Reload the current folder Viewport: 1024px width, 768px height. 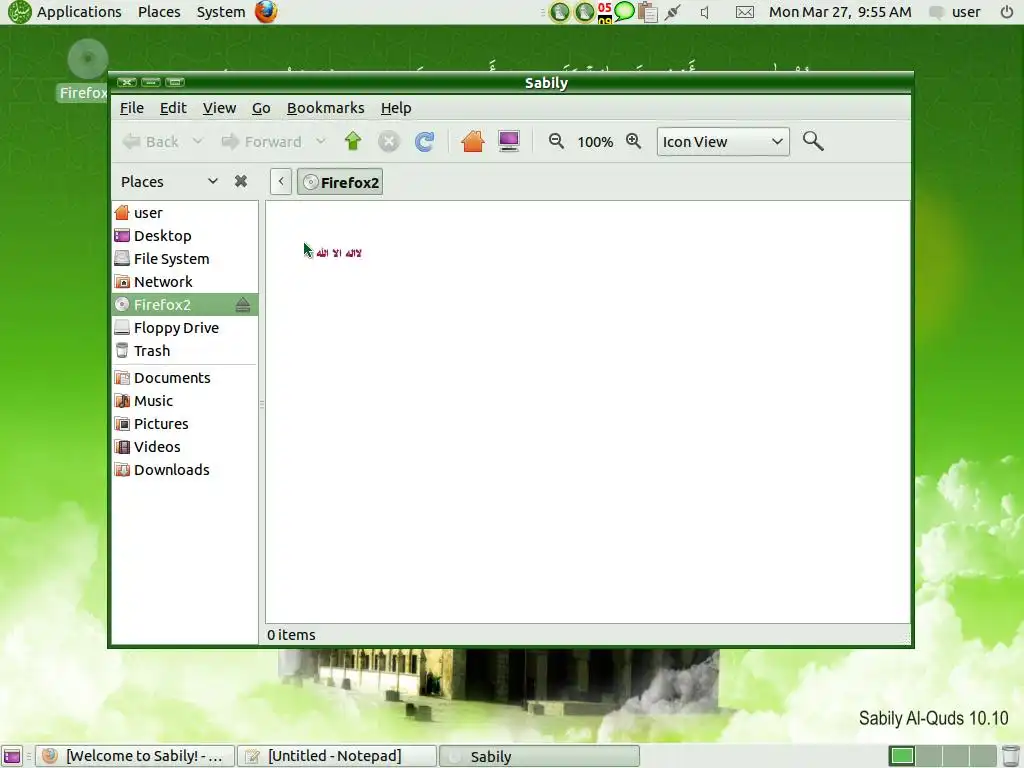click(424, 142)
